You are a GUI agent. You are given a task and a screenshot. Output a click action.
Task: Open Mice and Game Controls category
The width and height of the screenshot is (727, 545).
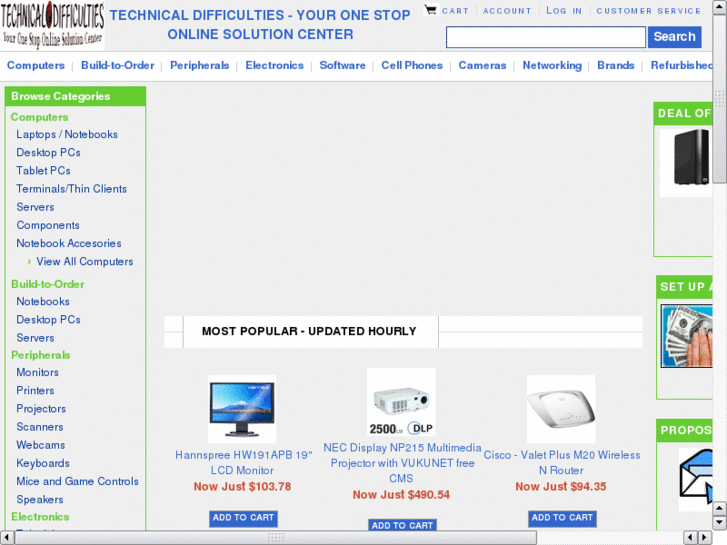click(x=77, y=481)
